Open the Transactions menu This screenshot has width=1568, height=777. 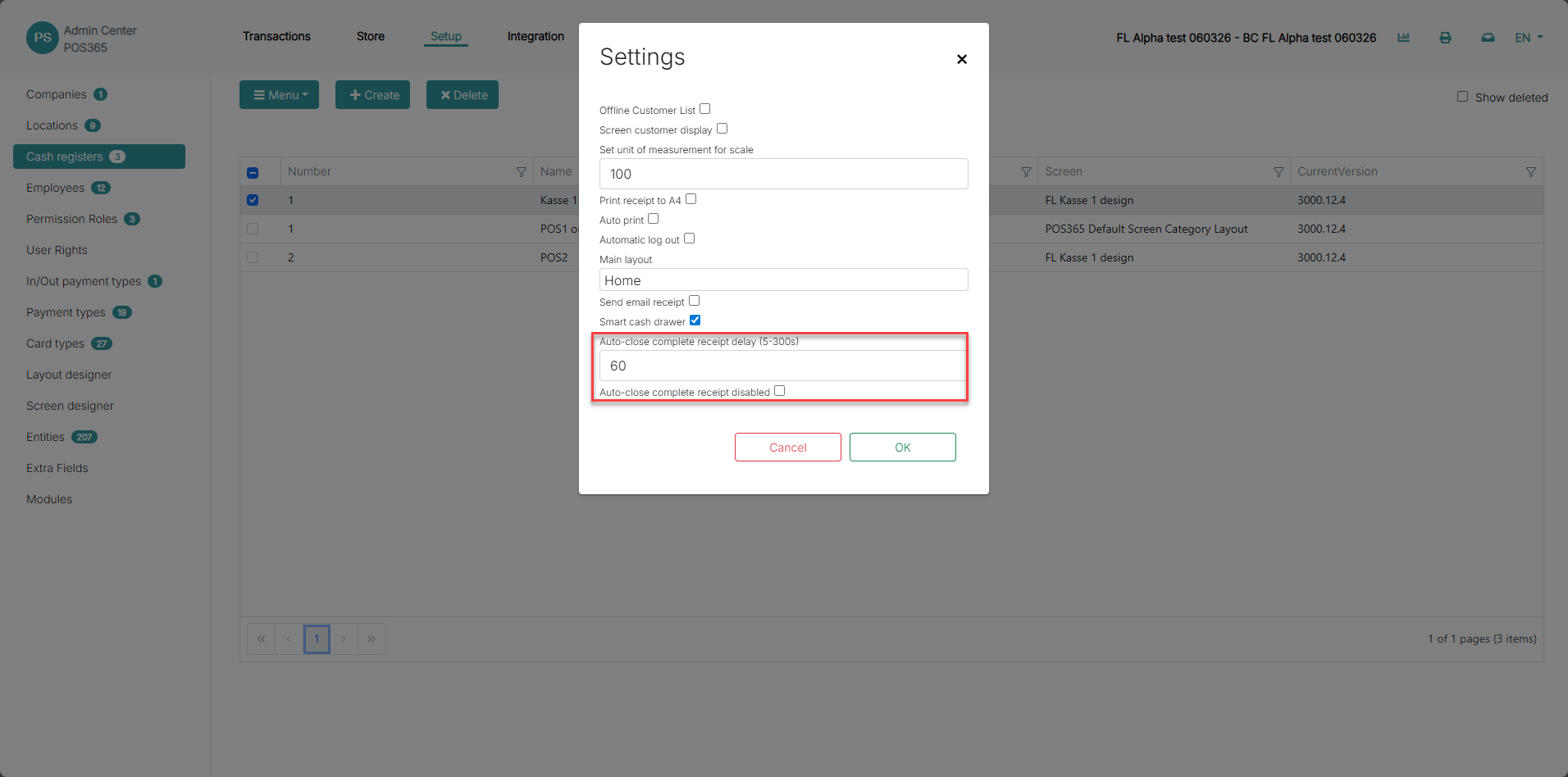tap(276, 37)
